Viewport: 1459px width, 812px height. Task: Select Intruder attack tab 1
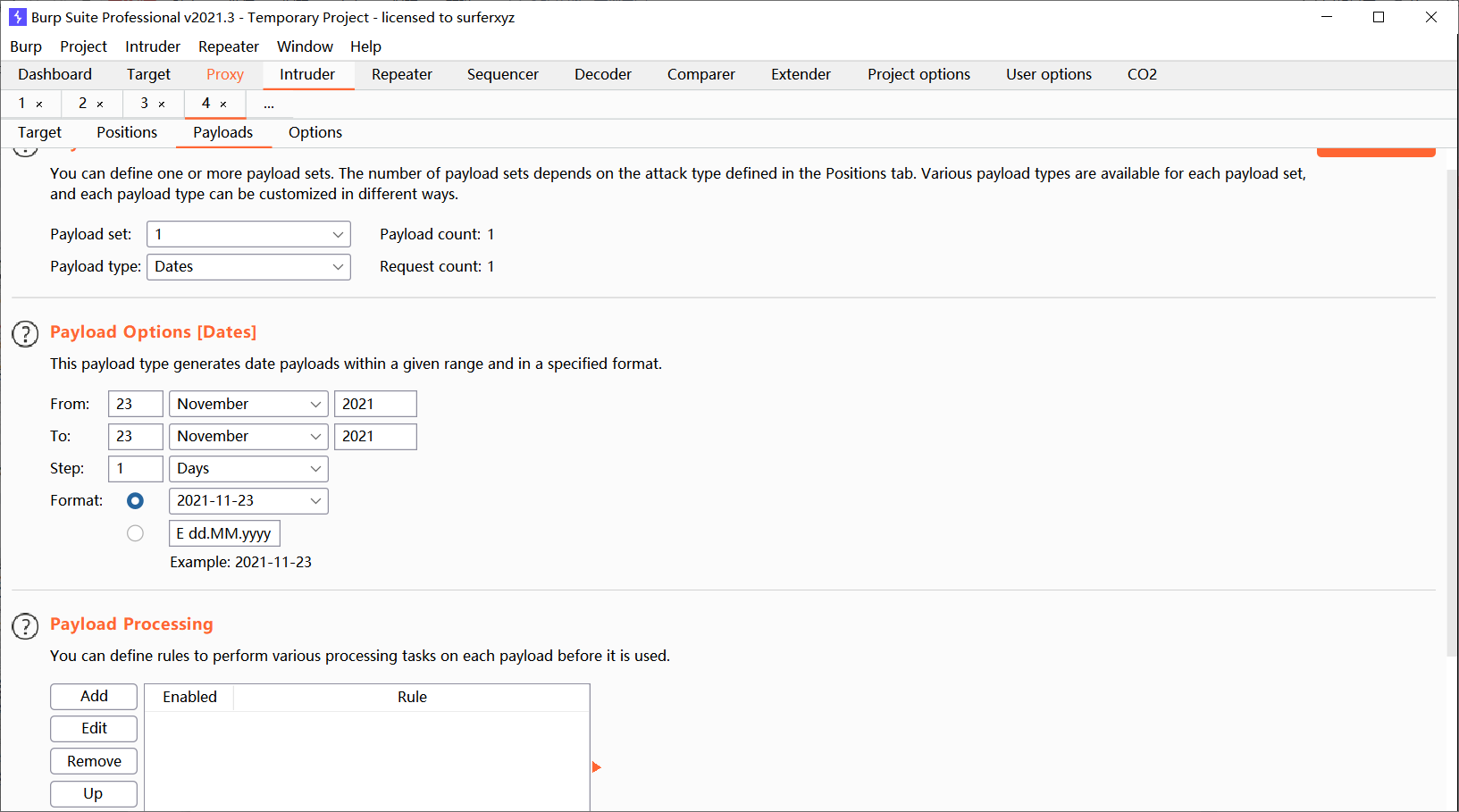[x=22, y=104]
